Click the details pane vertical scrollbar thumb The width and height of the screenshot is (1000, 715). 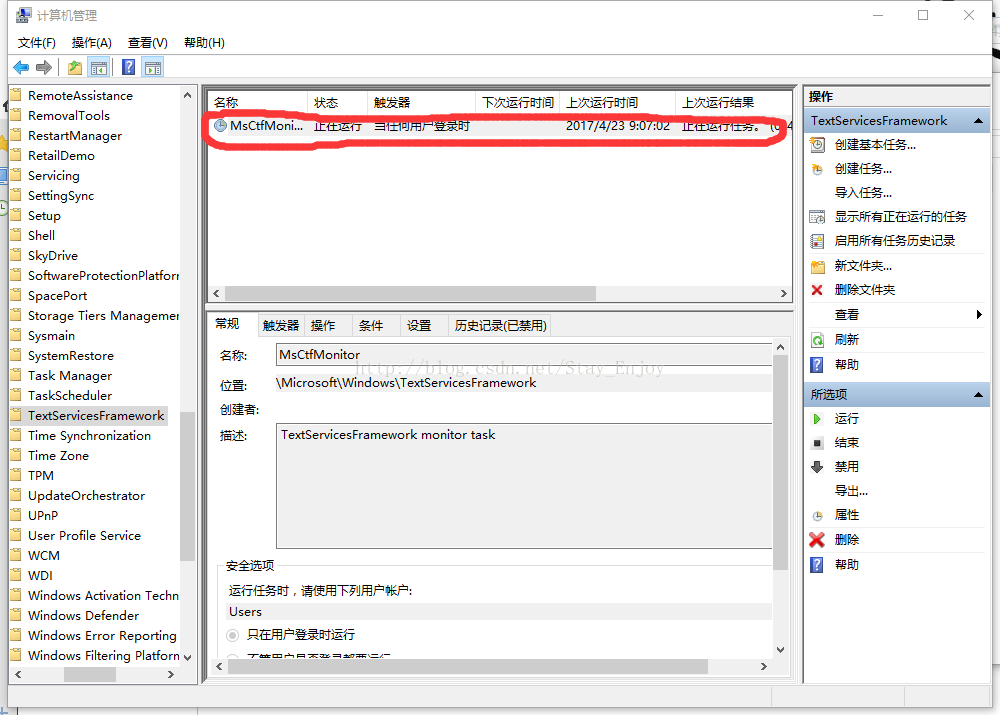pyautogui.click(x=781, y=463)
